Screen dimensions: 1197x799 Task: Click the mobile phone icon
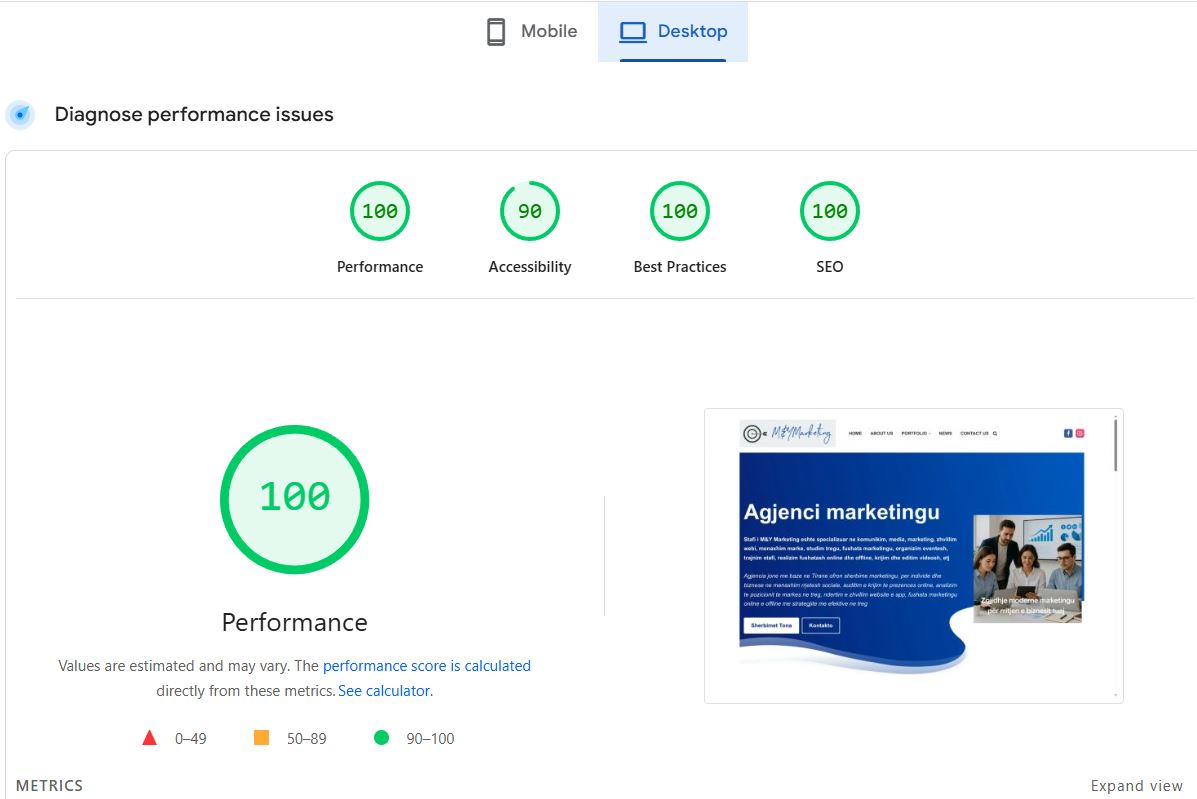click(496, 32)
